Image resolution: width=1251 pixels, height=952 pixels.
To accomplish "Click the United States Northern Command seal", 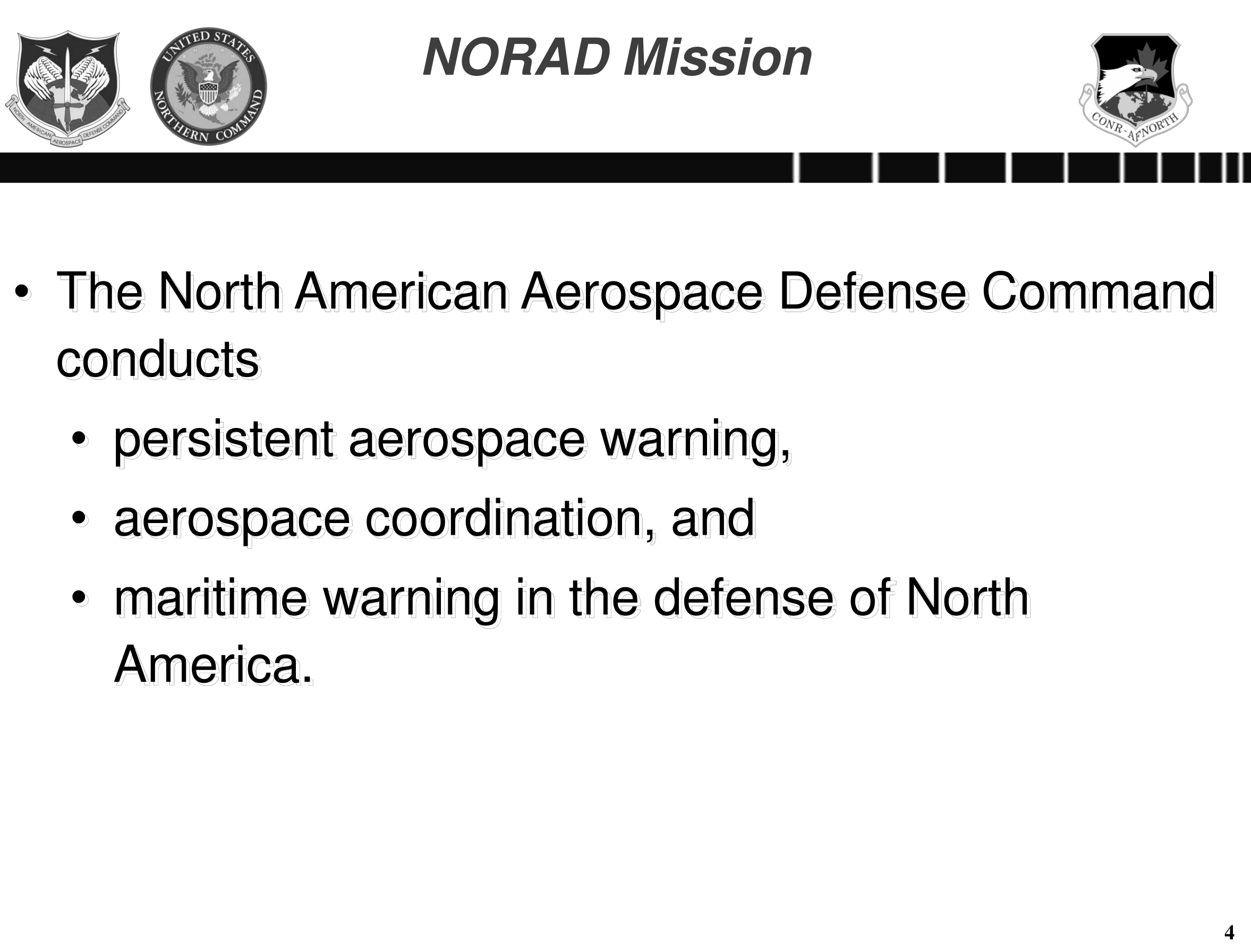I will (x=209, y=86).
